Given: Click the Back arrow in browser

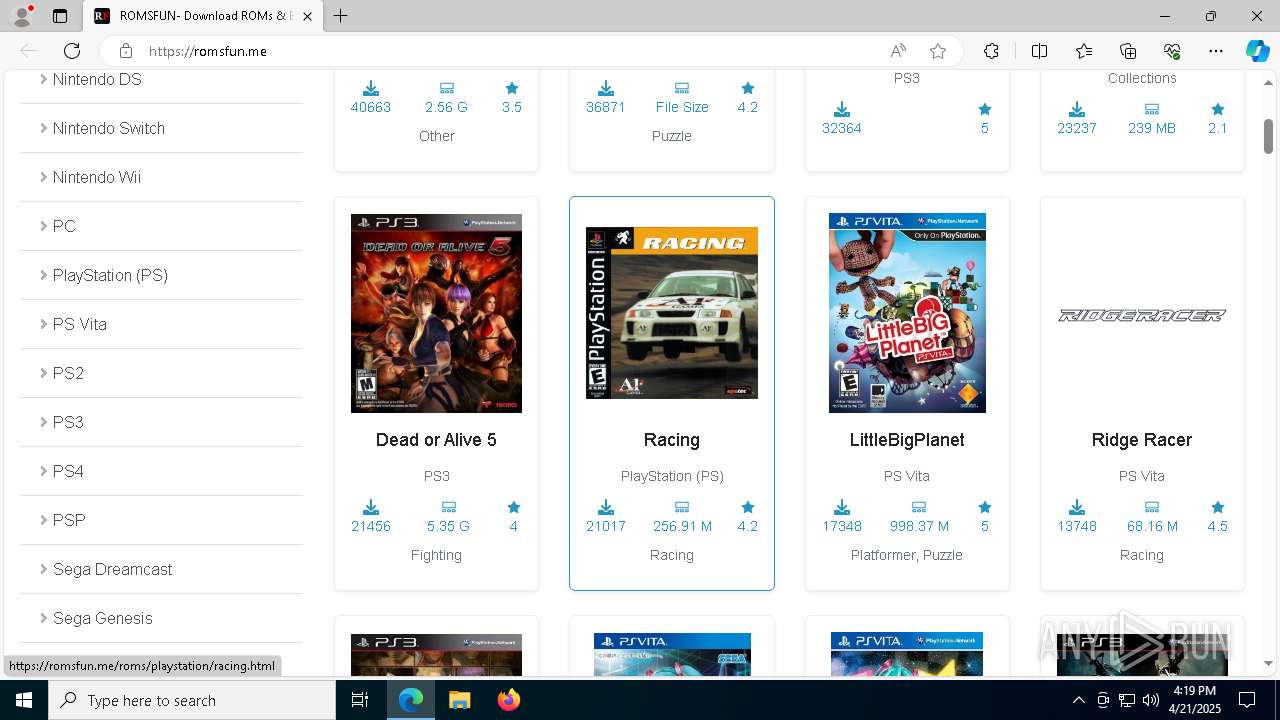Looking at the screenshot, I should click(28, 51).
